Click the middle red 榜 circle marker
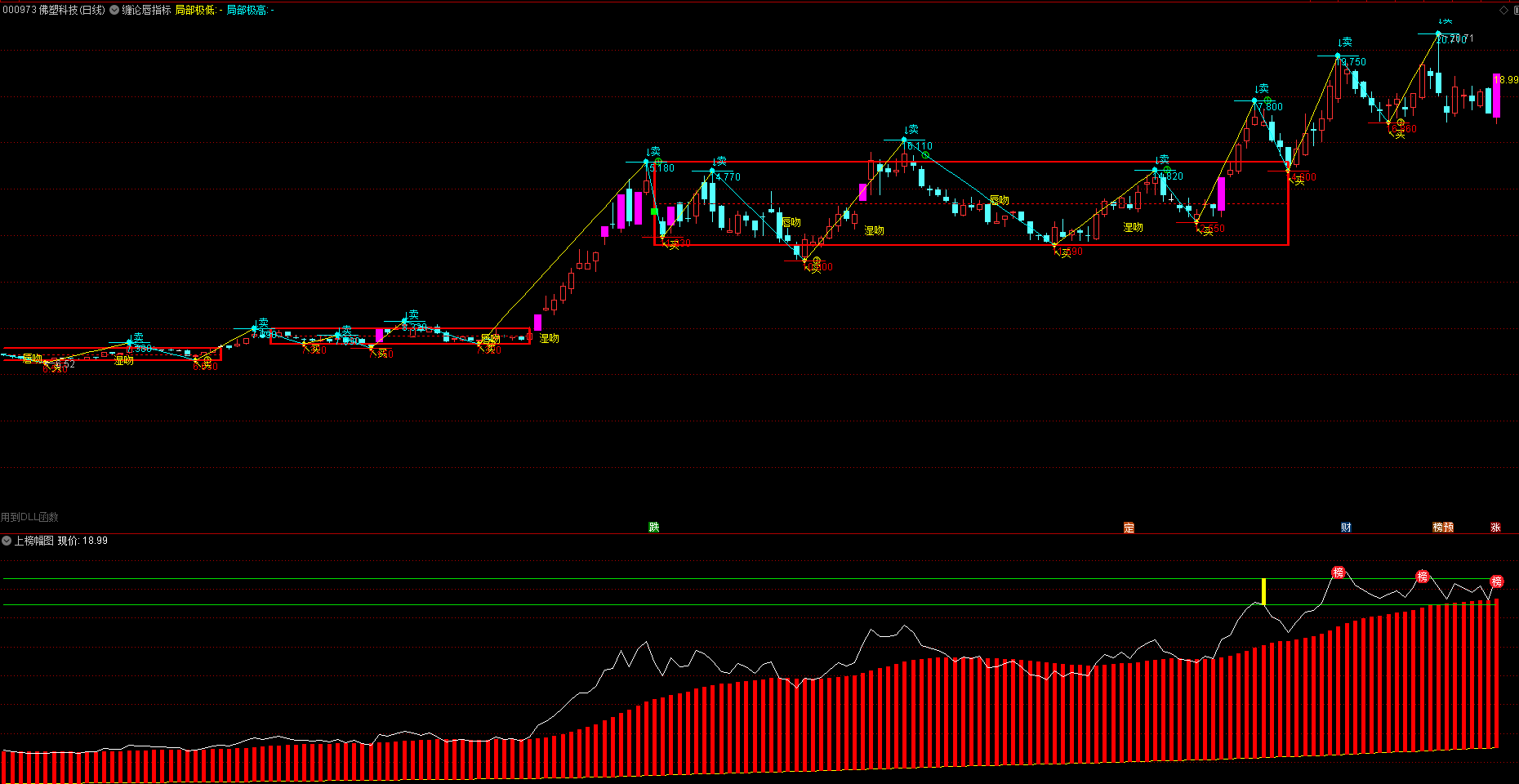1519x784 pixels. [x=1422, y=577]
